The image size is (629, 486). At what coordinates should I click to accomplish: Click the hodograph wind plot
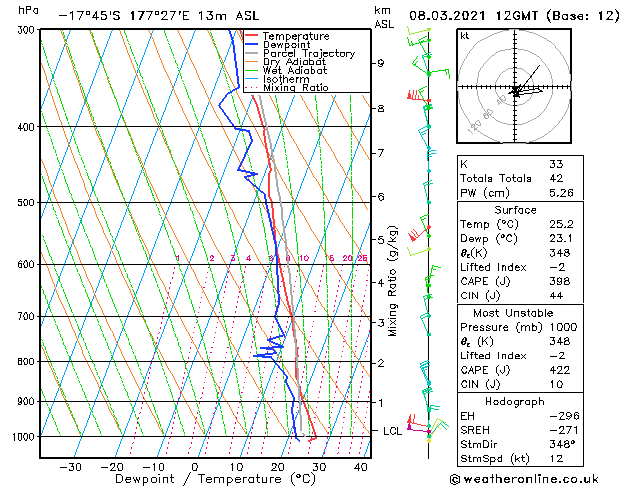click(x=514, y=86)
